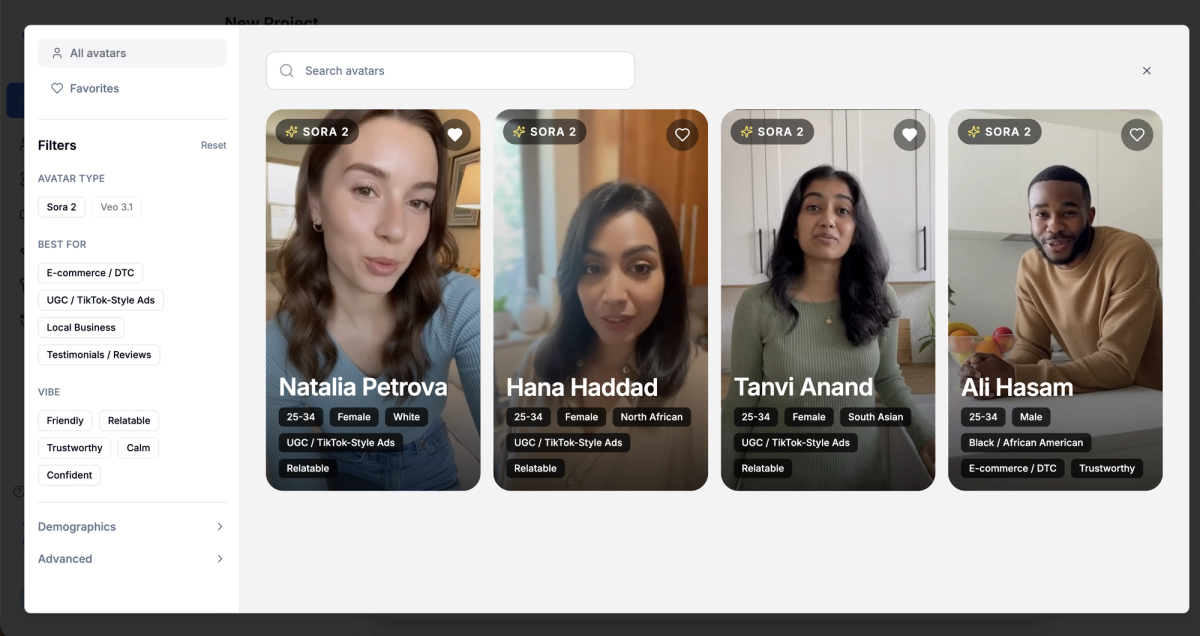Viewport: 1200px width, 636px height.
Task: Click chevron next to Advanced
Action: (x=220, y=559)
